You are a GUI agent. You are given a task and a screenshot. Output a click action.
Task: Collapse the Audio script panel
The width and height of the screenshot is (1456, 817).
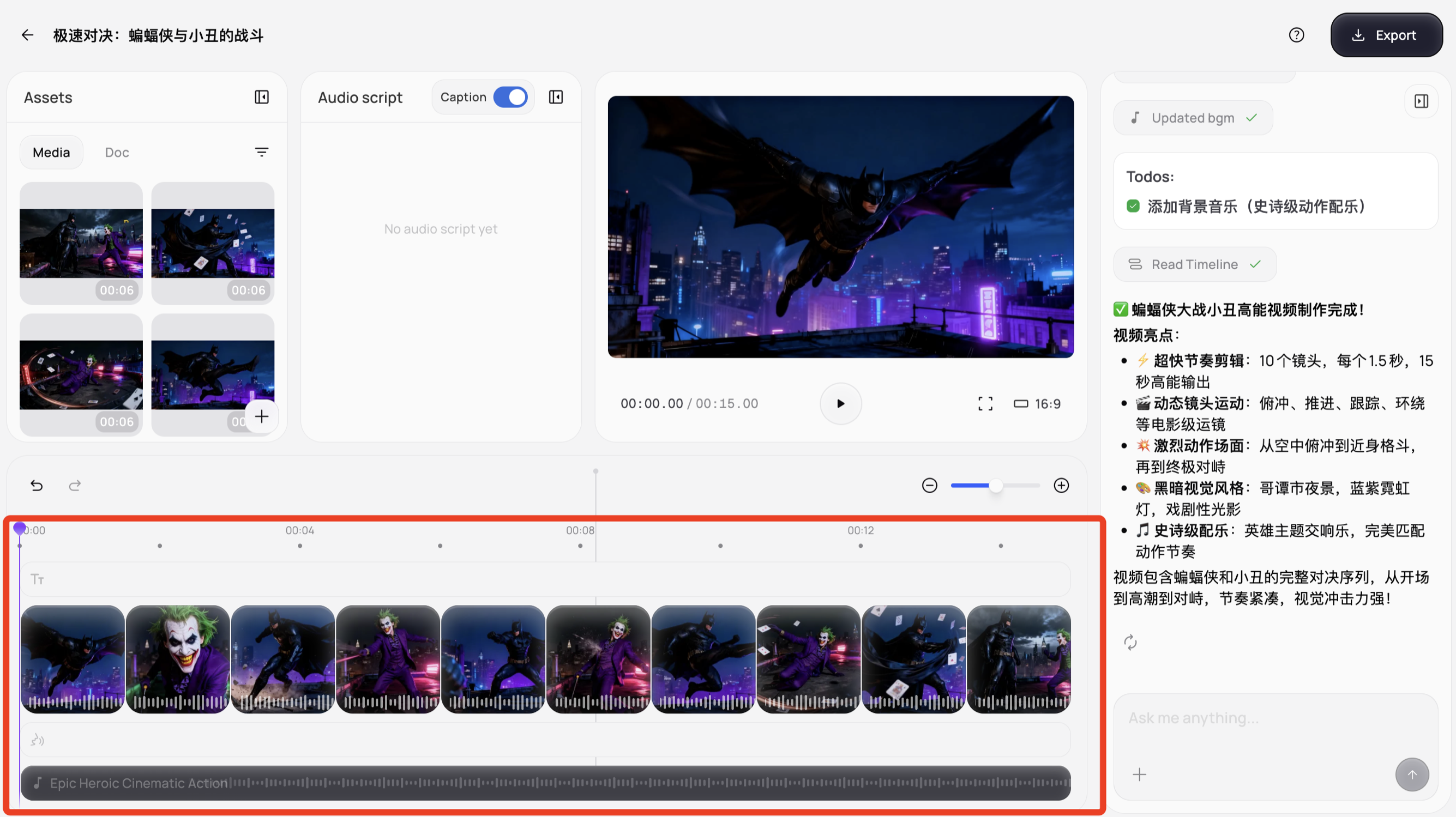click(556, 97)
